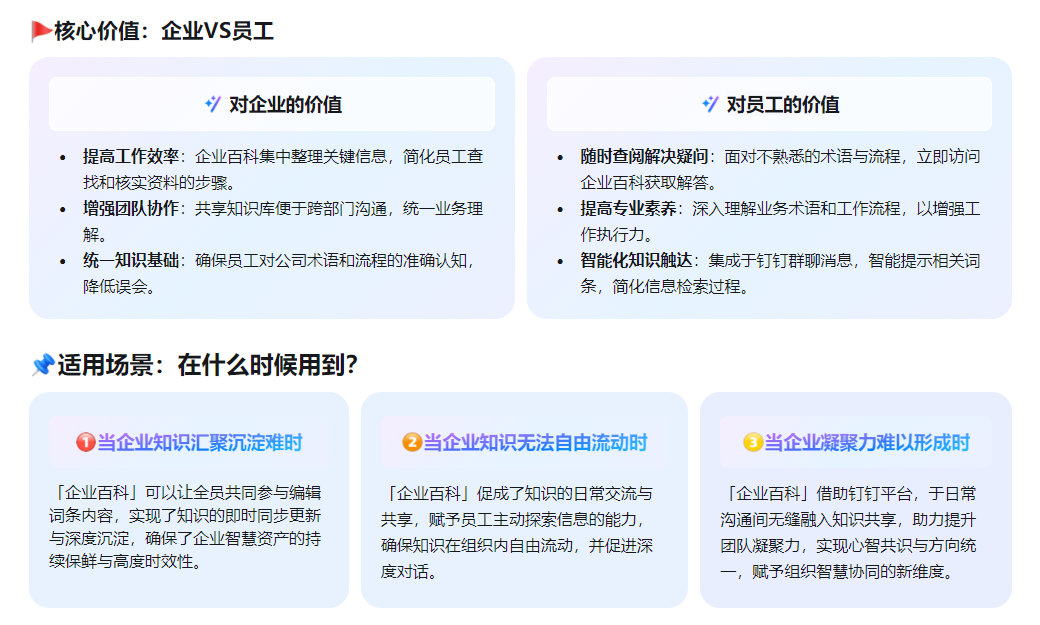The height and width of the screenshot is (625, 1040).
Task: Click the red flag icon beside 核心价值
Action: tap(42, 31)
